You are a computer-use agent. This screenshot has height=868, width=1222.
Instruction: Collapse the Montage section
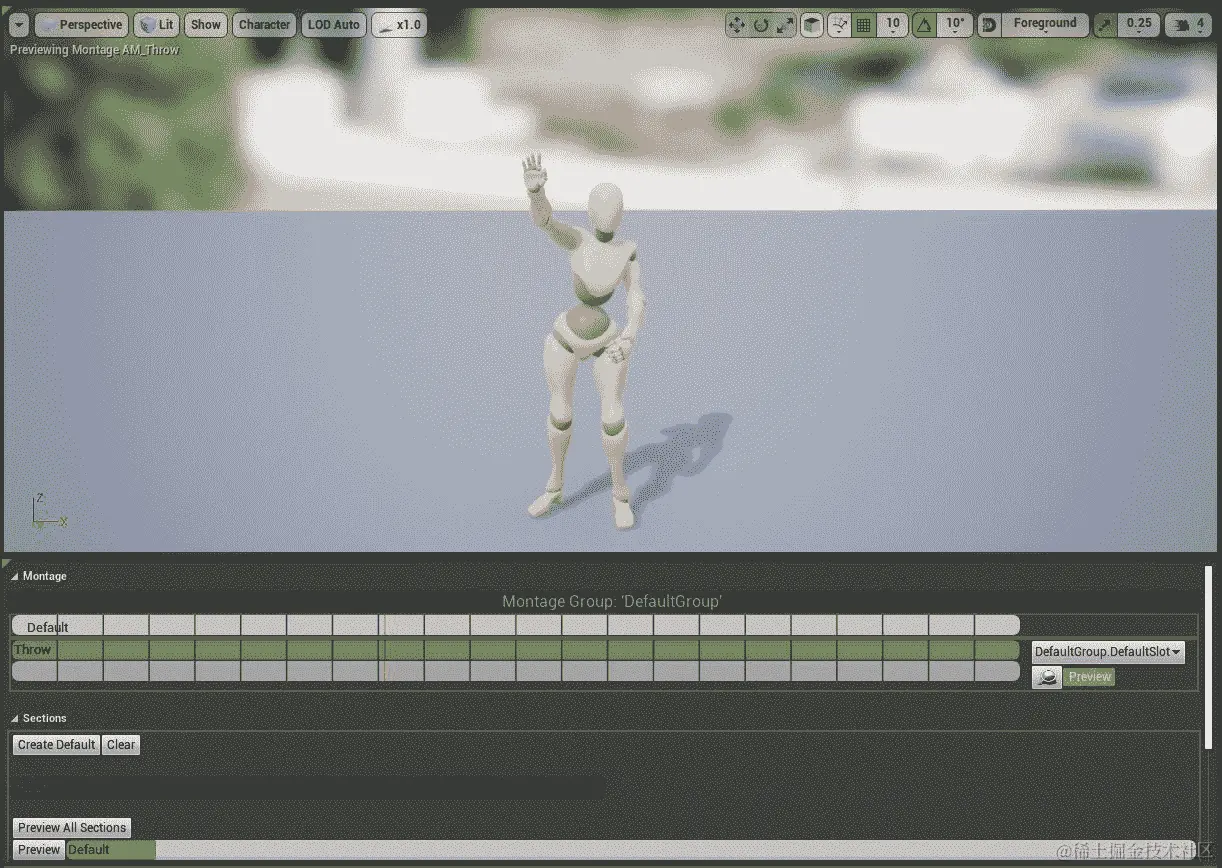[15, 576]
